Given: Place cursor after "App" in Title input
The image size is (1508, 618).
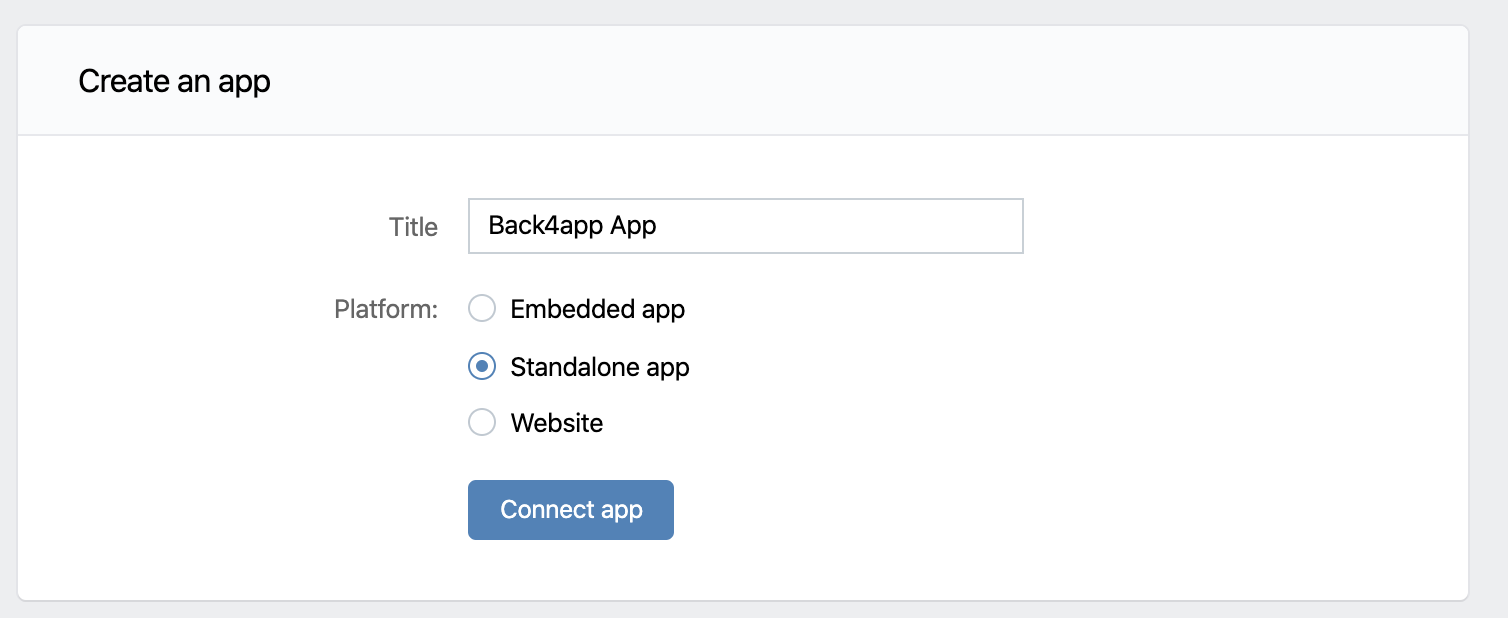Looking at the screenshot, I should point(658,226).
